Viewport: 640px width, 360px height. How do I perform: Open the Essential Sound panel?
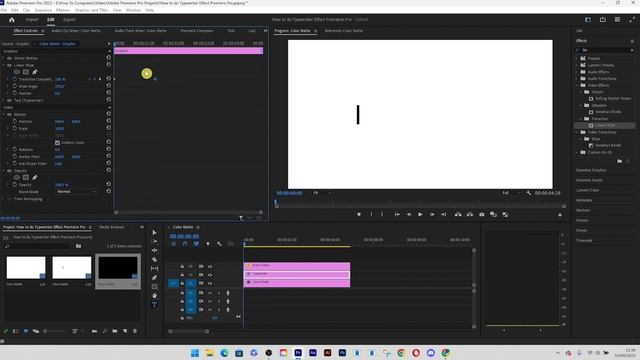tap(589, 180)
